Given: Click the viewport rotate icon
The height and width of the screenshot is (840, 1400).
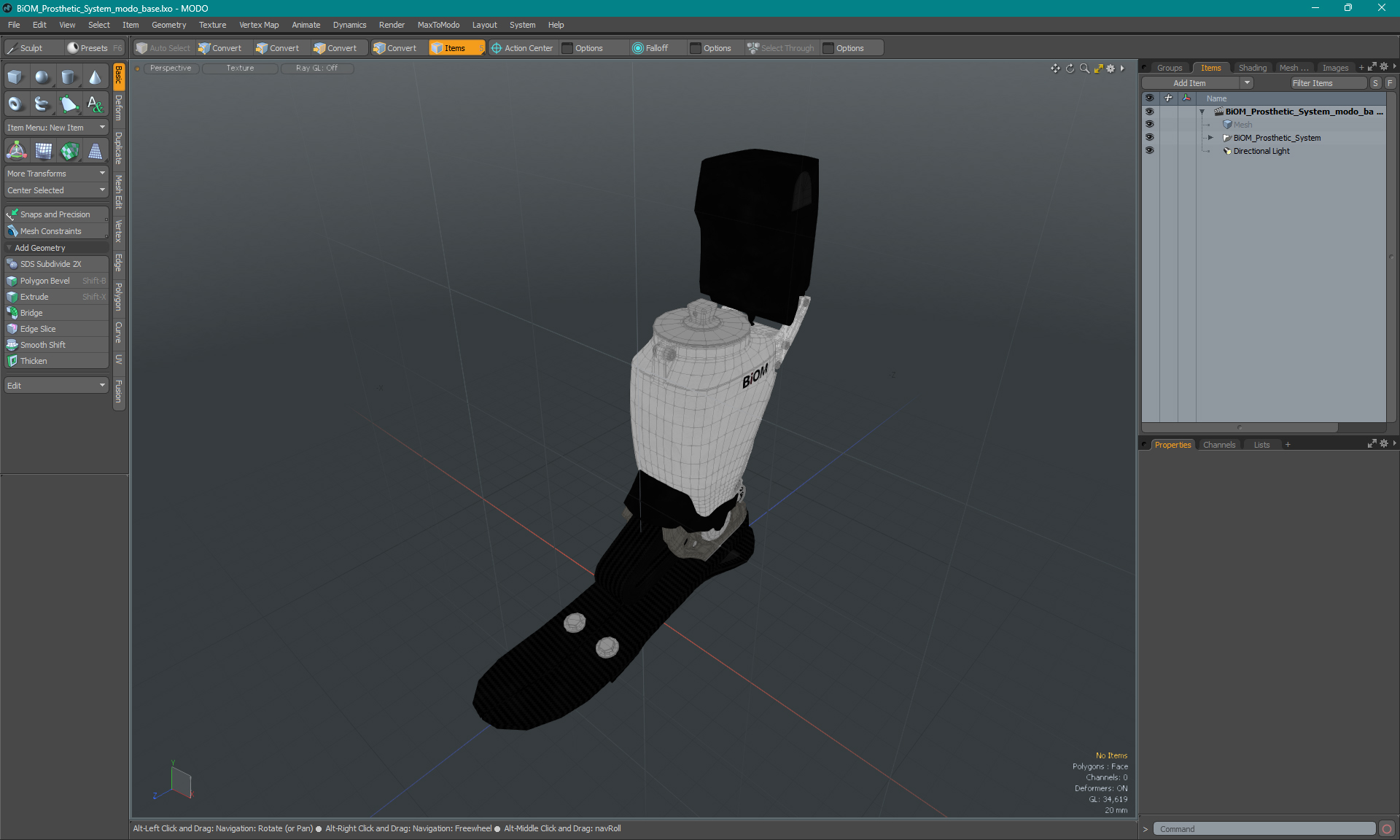Looking at the screenshot, I should point(1070,69).
